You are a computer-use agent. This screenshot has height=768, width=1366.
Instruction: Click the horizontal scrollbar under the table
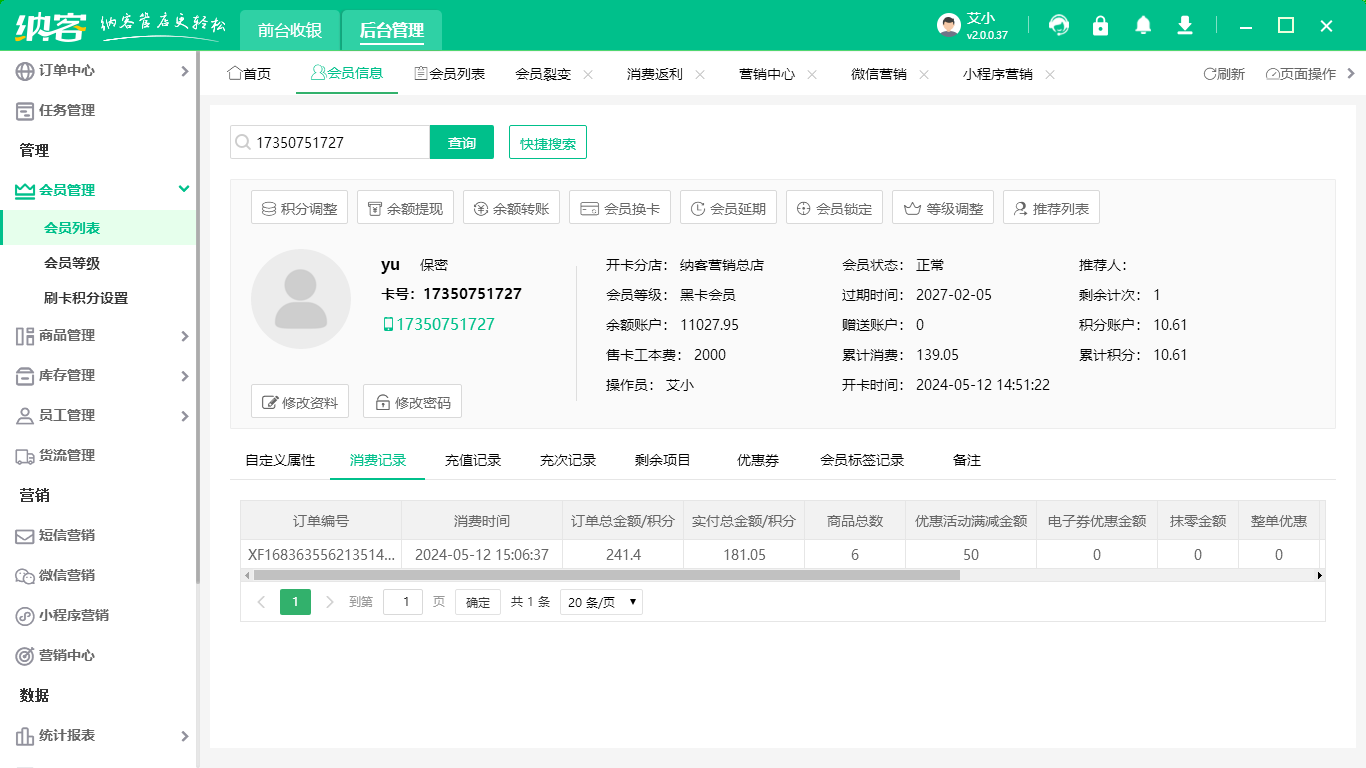[606, 575]
